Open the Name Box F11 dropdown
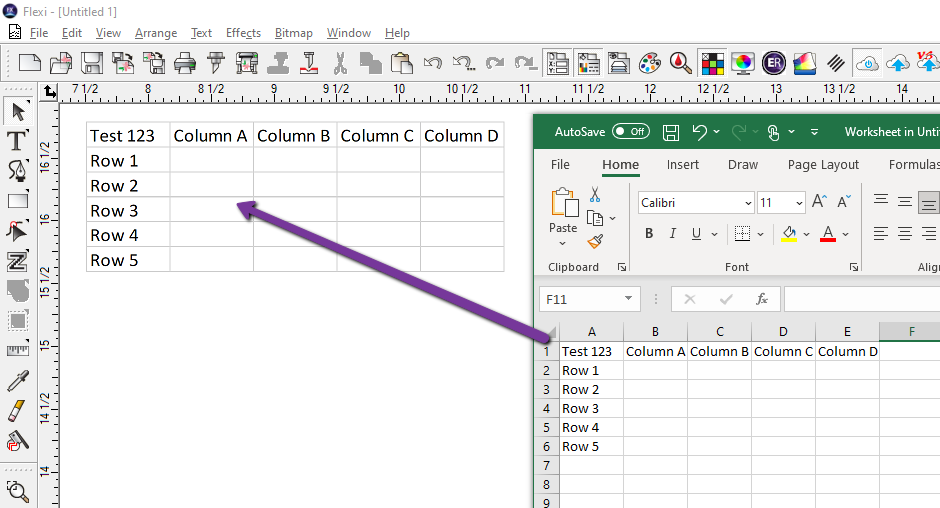The height and width of the screenshot is (508, 940). coord(628,299)
